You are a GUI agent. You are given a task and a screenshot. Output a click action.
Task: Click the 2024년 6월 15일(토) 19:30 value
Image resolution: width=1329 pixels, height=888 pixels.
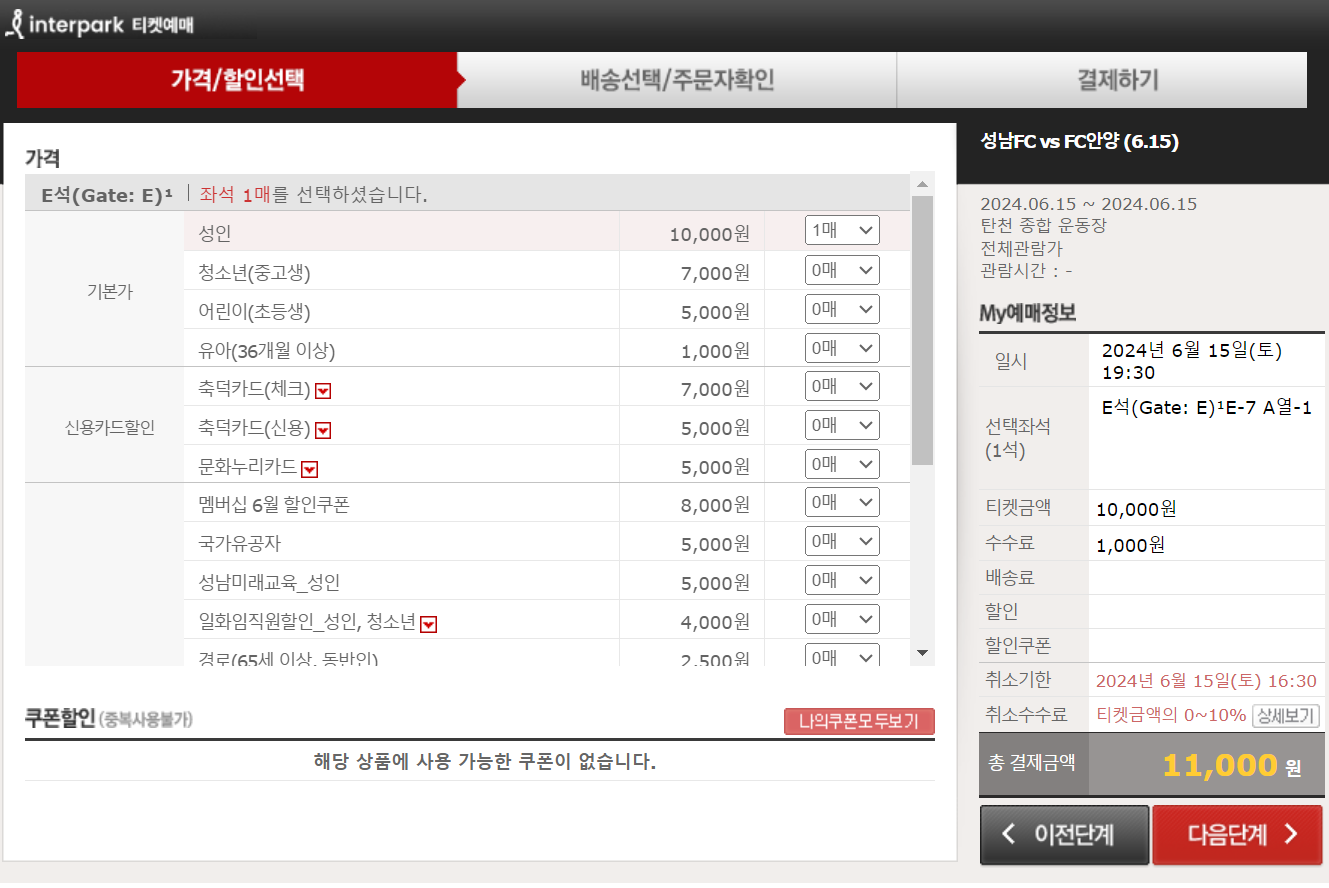point(1192,362)
